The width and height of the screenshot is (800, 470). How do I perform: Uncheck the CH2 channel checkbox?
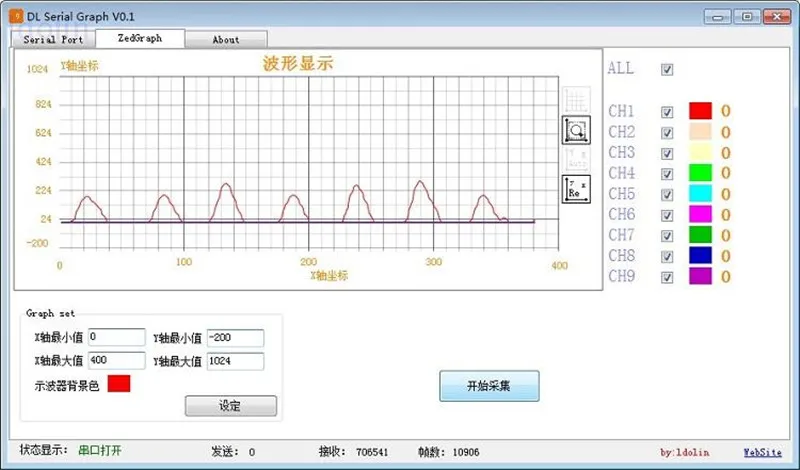coord(667,133)
